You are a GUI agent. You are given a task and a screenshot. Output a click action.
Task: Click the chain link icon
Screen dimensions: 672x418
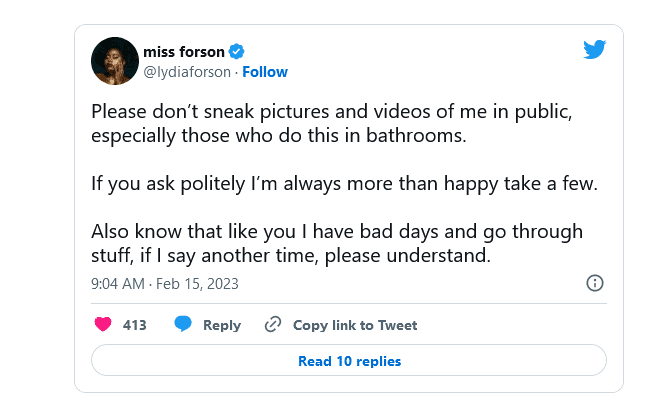[272, 324]
